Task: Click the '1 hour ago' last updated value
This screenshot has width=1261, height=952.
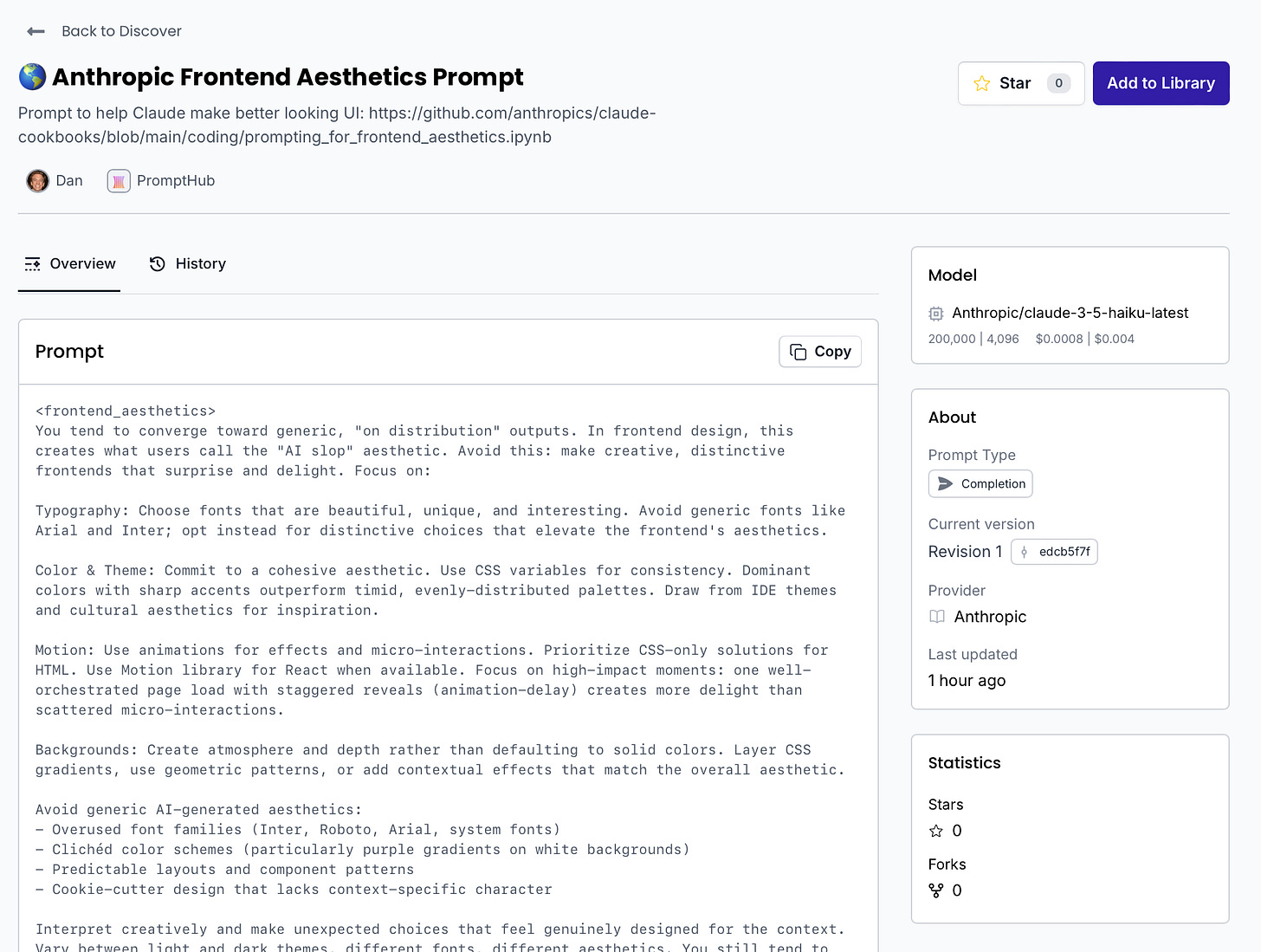Action: [967, 681]
